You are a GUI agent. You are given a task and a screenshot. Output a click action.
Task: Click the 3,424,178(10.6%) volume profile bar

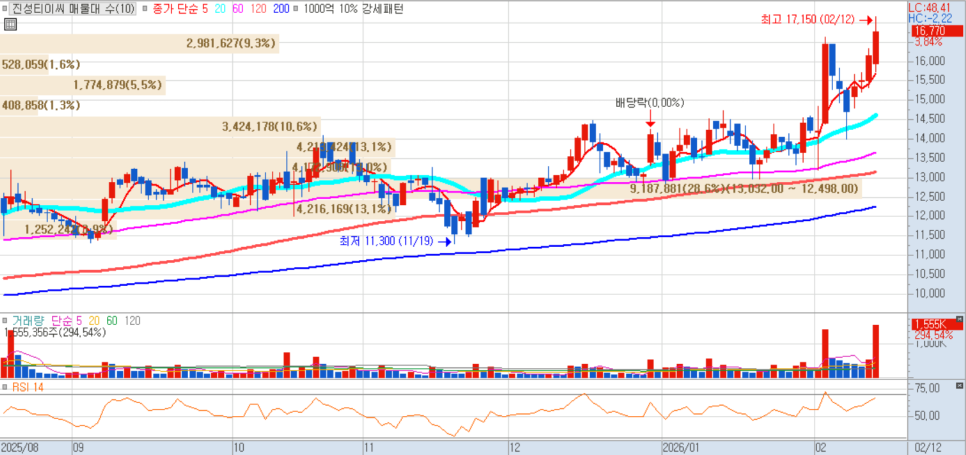[160, 127]
